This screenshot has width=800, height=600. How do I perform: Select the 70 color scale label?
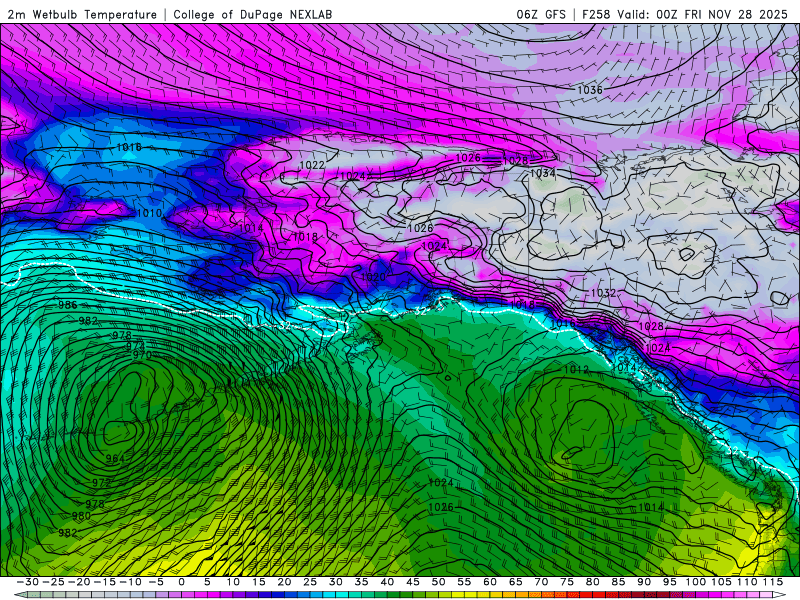[541, 582]
